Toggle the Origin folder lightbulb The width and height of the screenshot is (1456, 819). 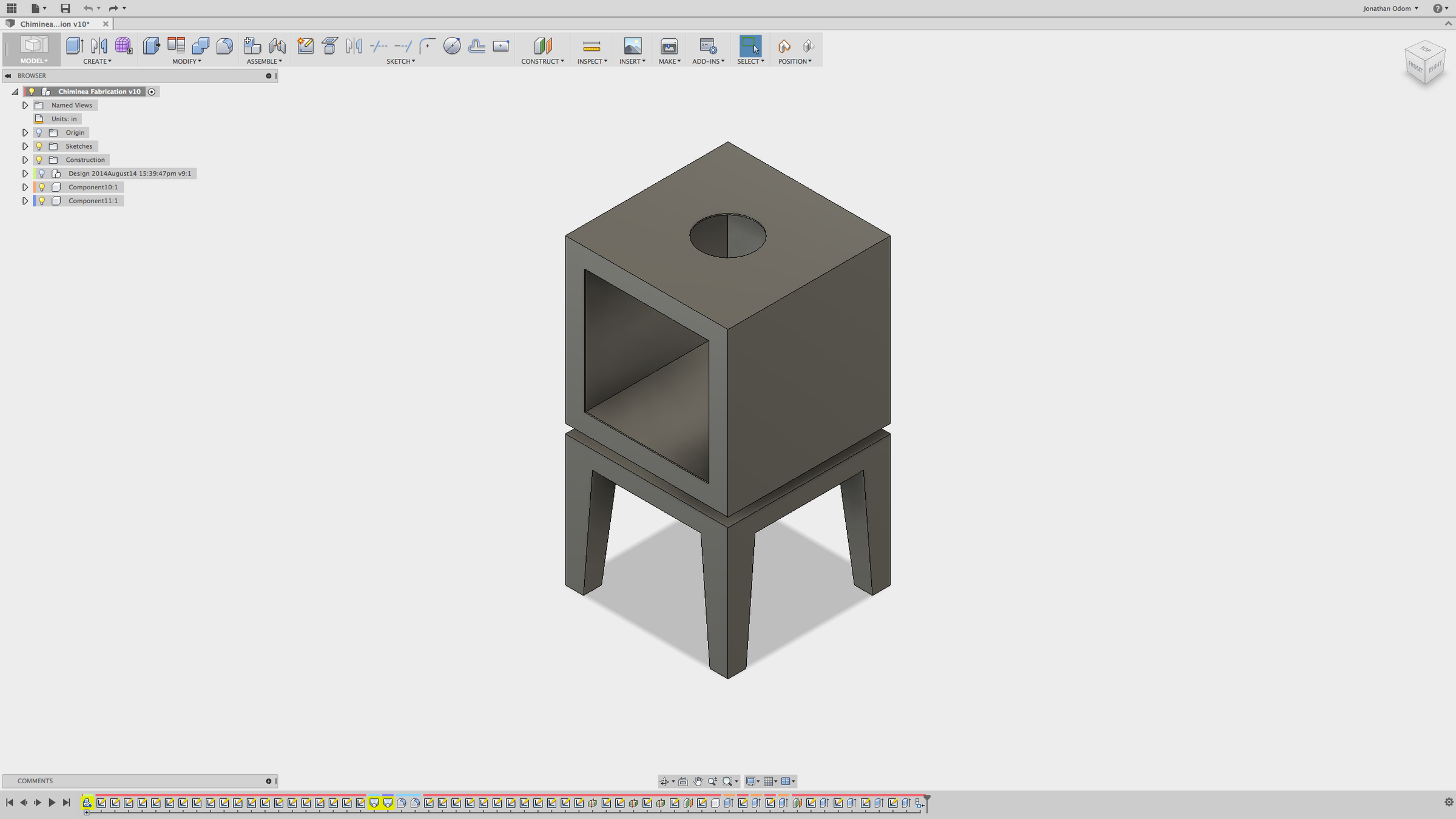39,132
